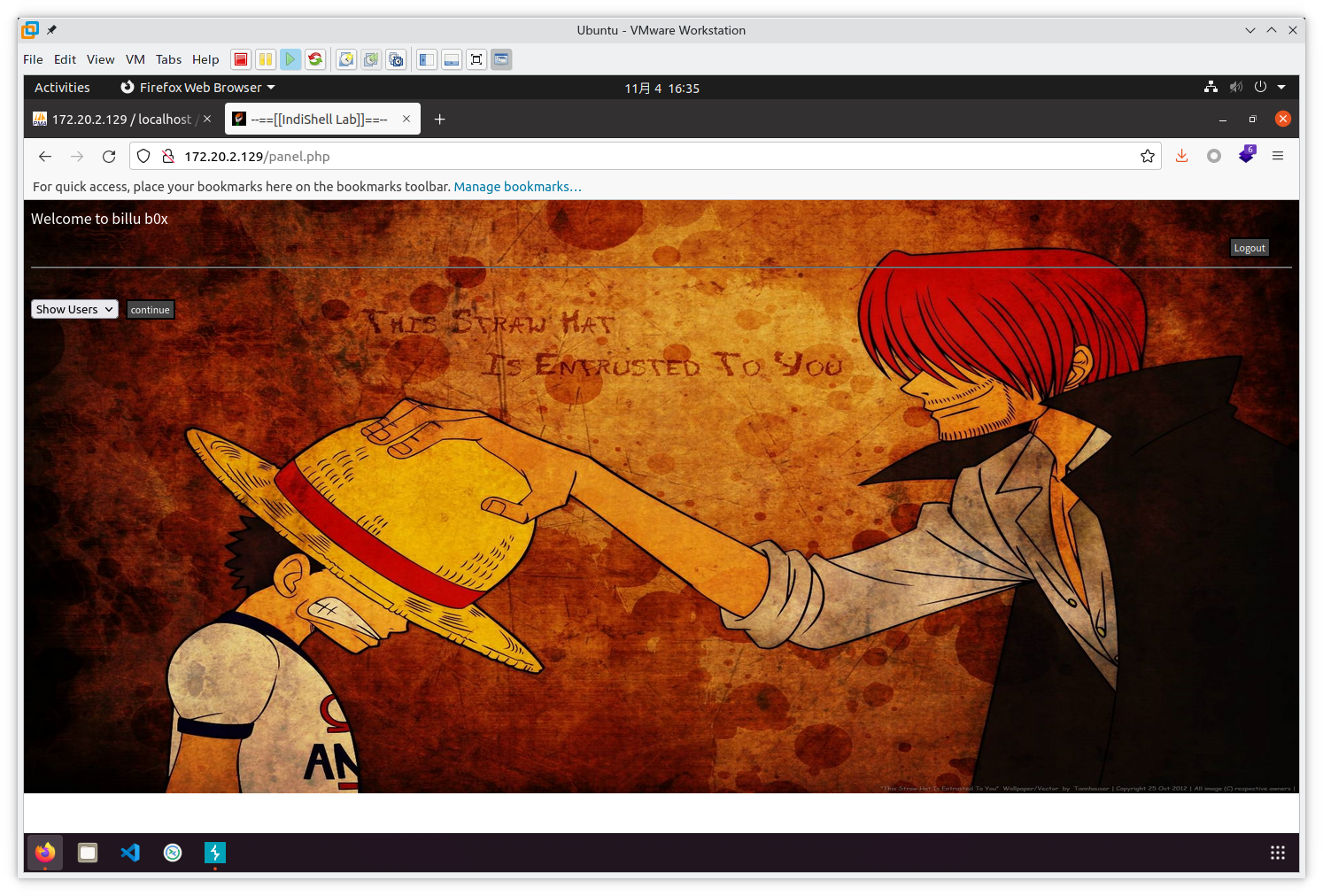Close the IndiShell Lab tab

(x=406, y=119)
